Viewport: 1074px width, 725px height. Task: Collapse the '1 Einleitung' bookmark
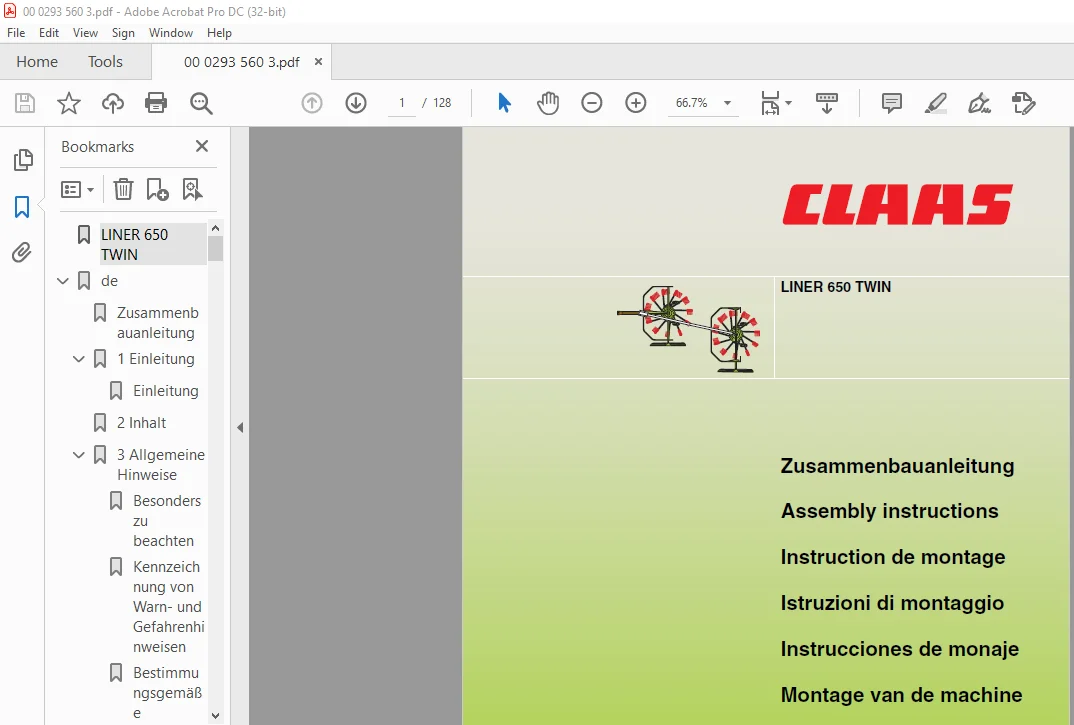(x=79, y=359)
